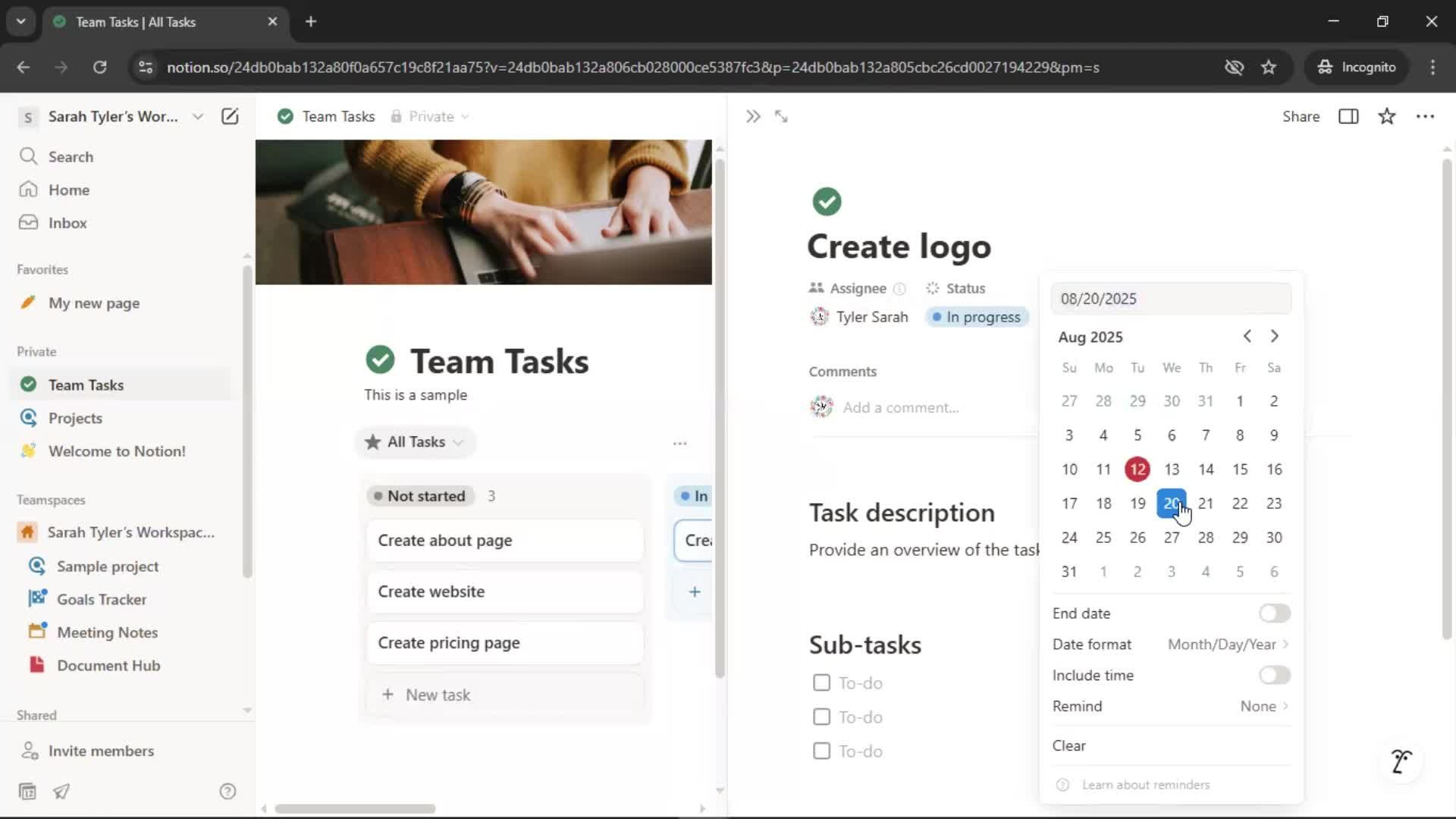Open Goals Tracker in the teamspace
This screenshot has width=1456, height=819.
coord(102,599)
